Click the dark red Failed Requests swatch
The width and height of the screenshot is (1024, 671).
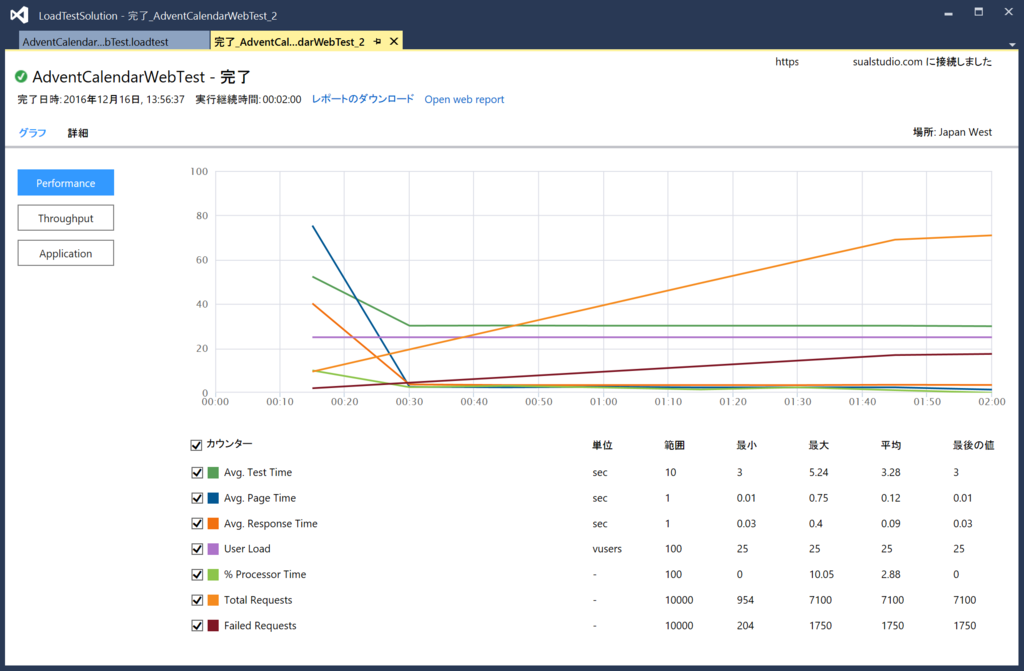click(213, 625)
